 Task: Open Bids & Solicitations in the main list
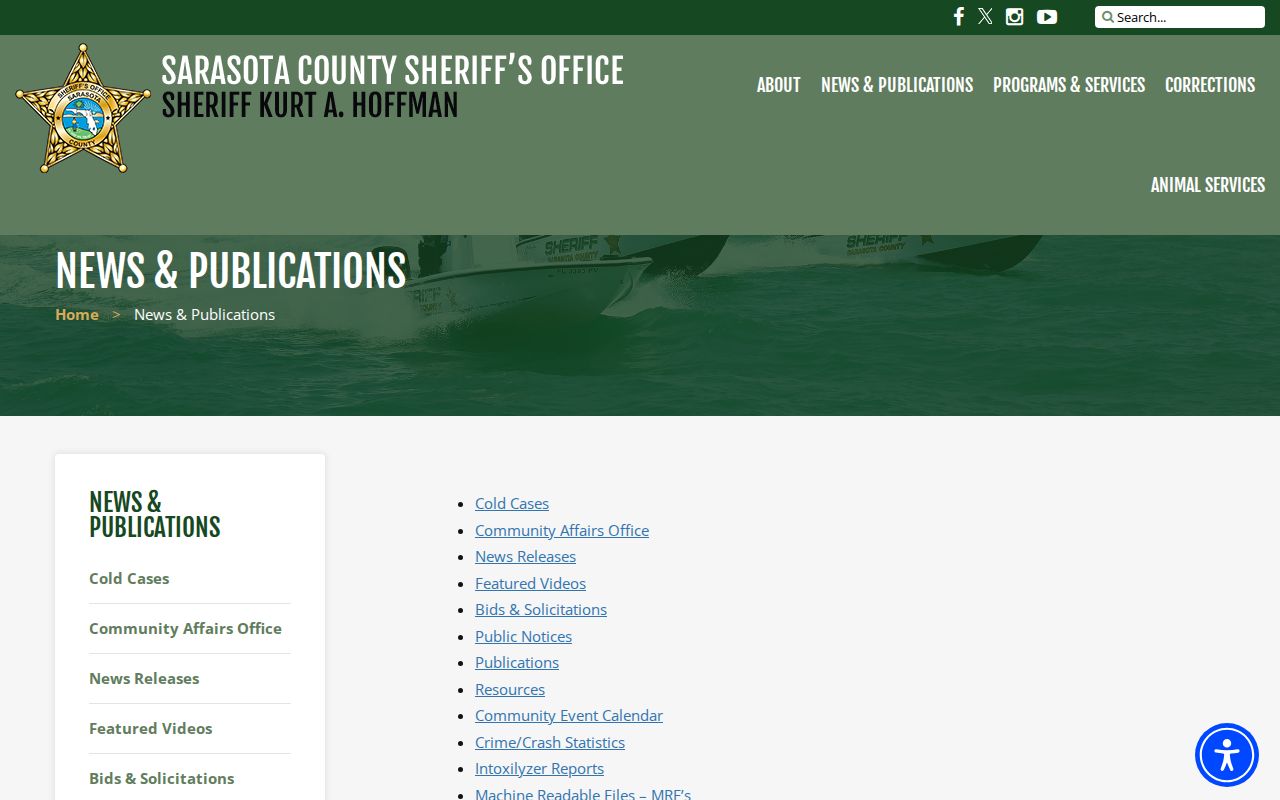point(541,609)
